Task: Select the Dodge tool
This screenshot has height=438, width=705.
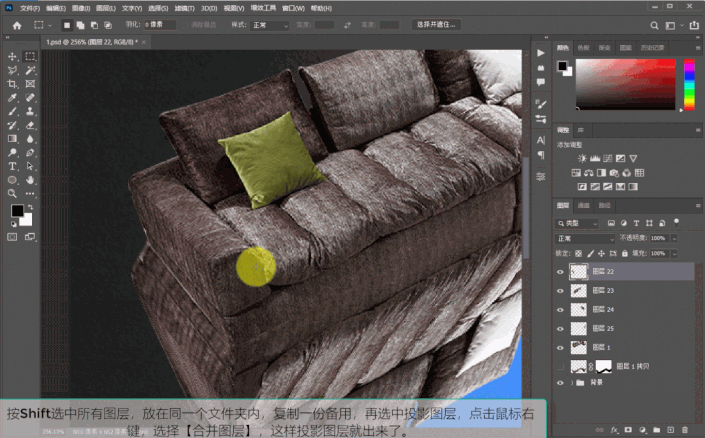Action: (12, 152)
